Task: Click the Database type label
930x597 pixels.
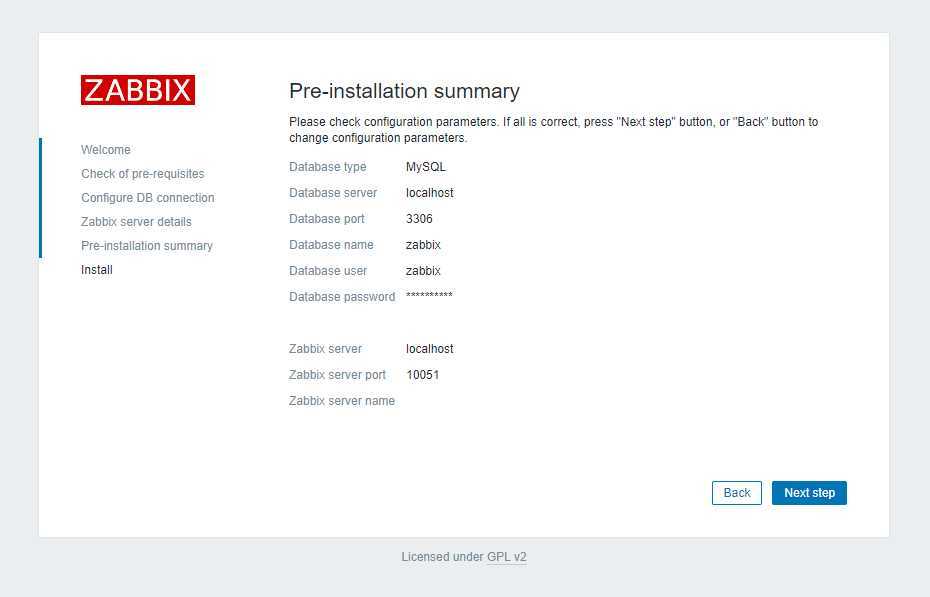Action: pyautogui.click(x=327, y=167)
